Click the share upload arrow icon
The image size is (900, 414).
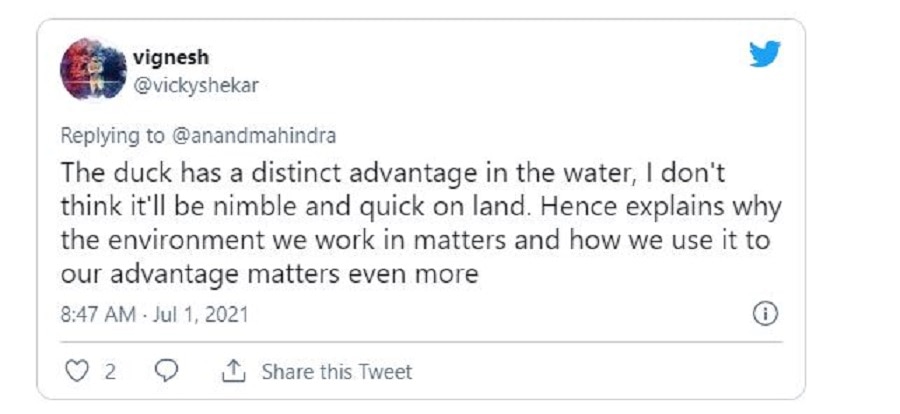pyautogui.click(x=233, y=371)
